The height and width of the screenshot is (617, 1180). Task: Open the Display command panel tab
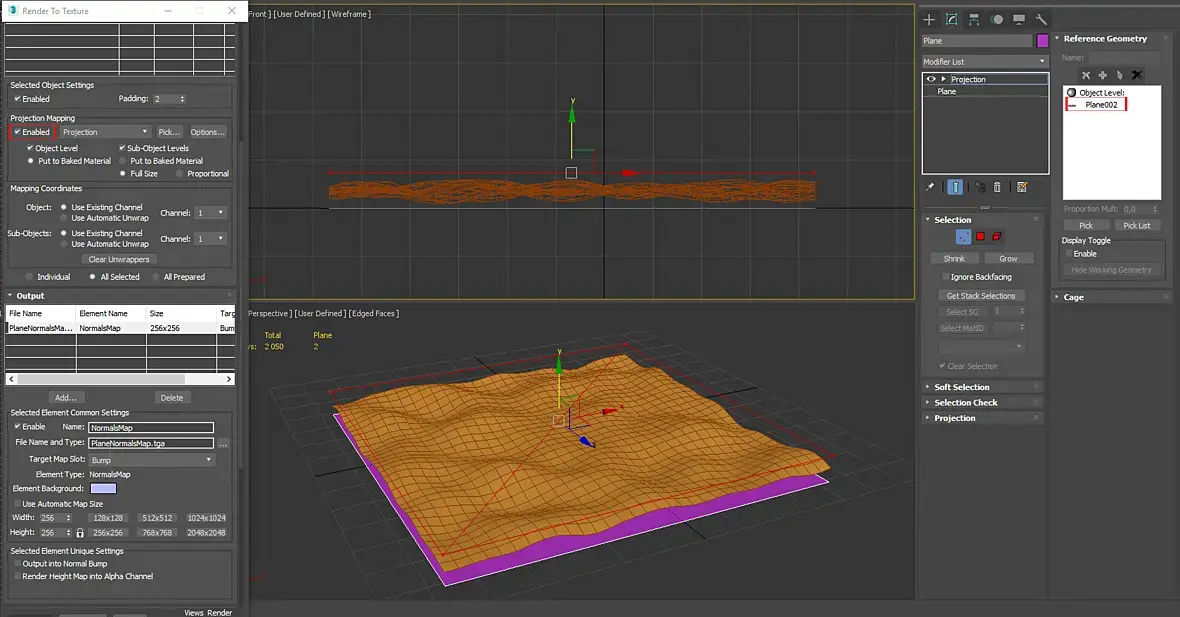[x=1019, y=20]
